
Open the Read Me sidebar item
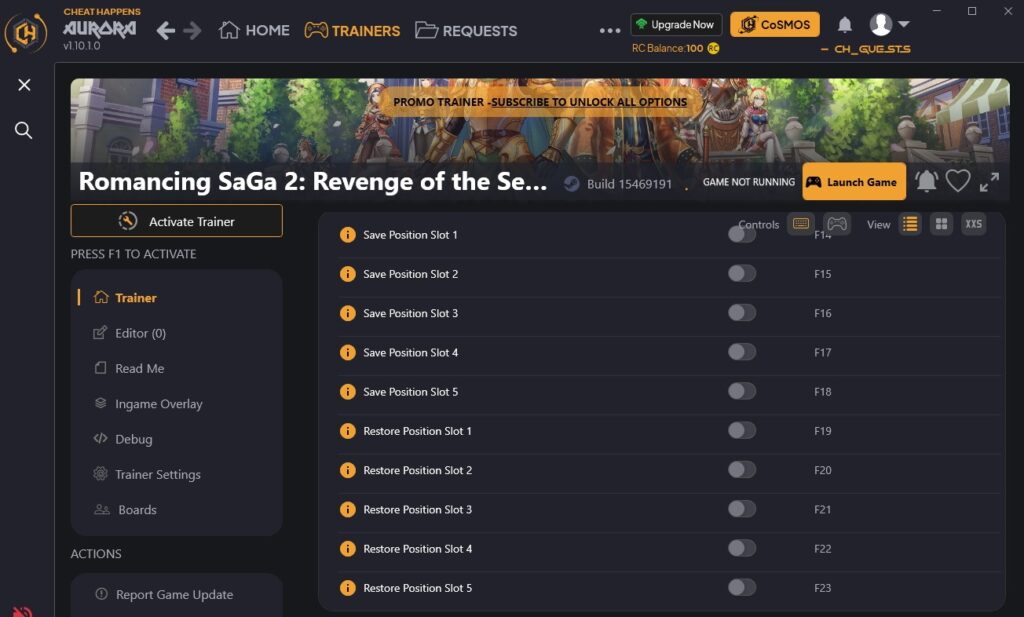pyautogui.click(x=139, y=368)
